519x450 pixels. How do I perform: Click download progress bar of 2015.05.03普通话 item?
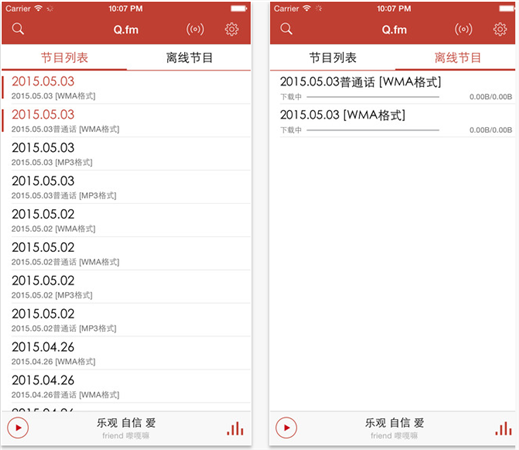[373, 97]
